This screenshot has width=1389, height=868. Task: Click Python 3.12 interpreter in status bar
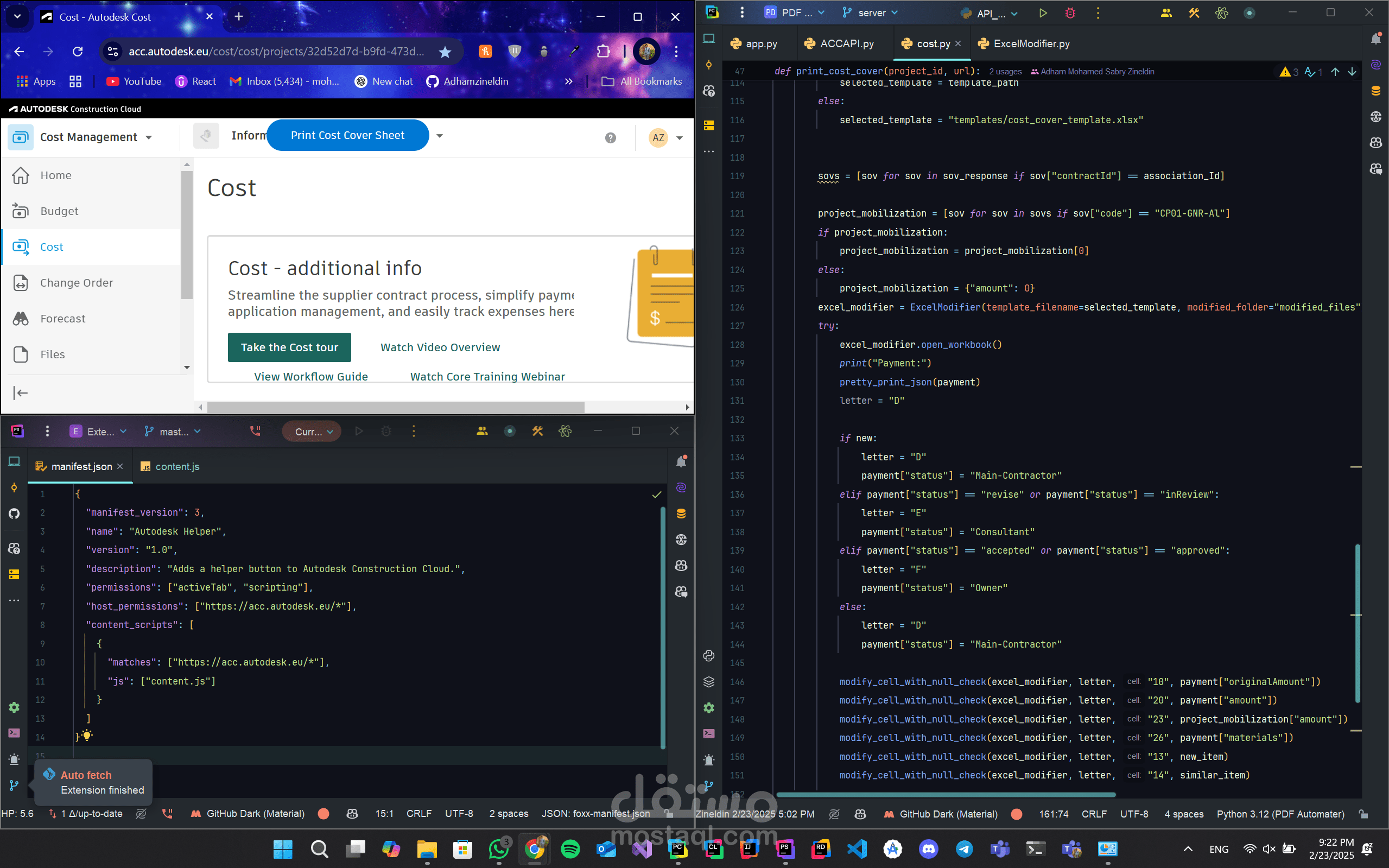(x=1280, y=814)
